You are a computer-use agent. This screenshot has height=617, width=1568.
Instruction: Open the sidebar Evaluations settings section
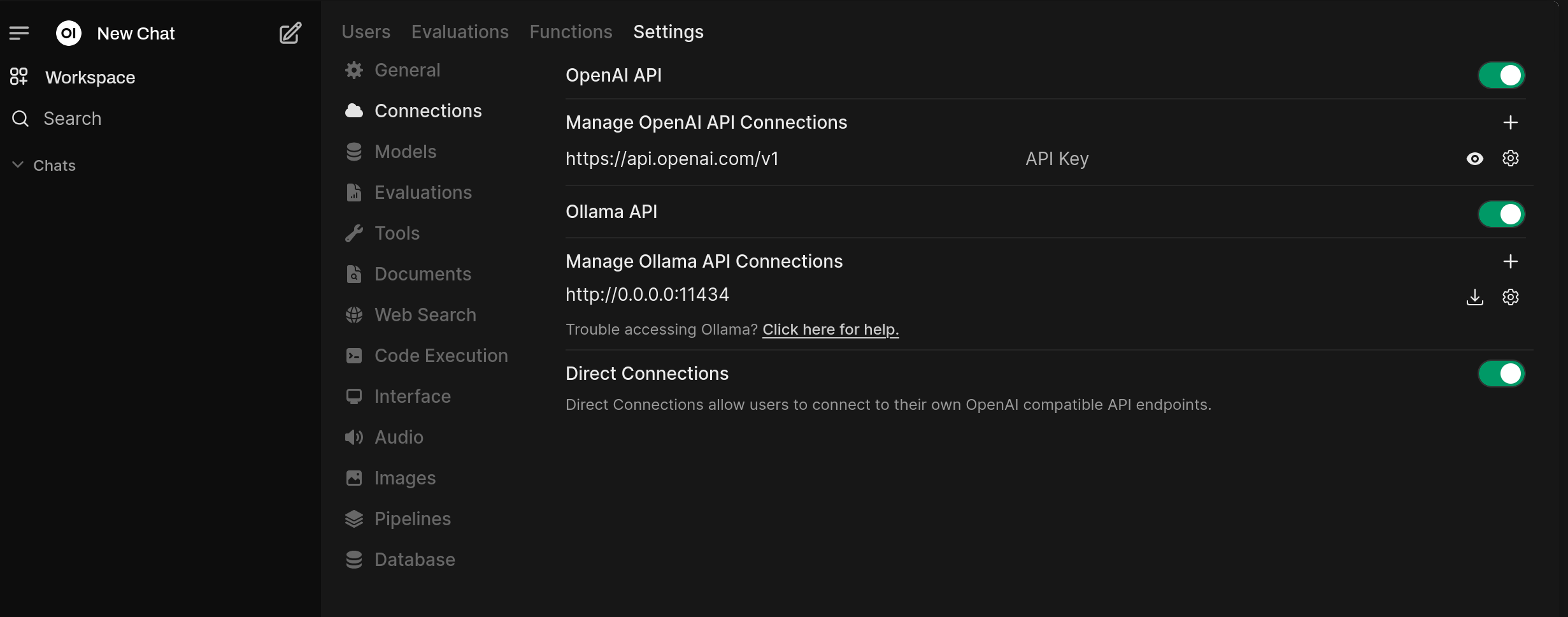tap(423, 192)
